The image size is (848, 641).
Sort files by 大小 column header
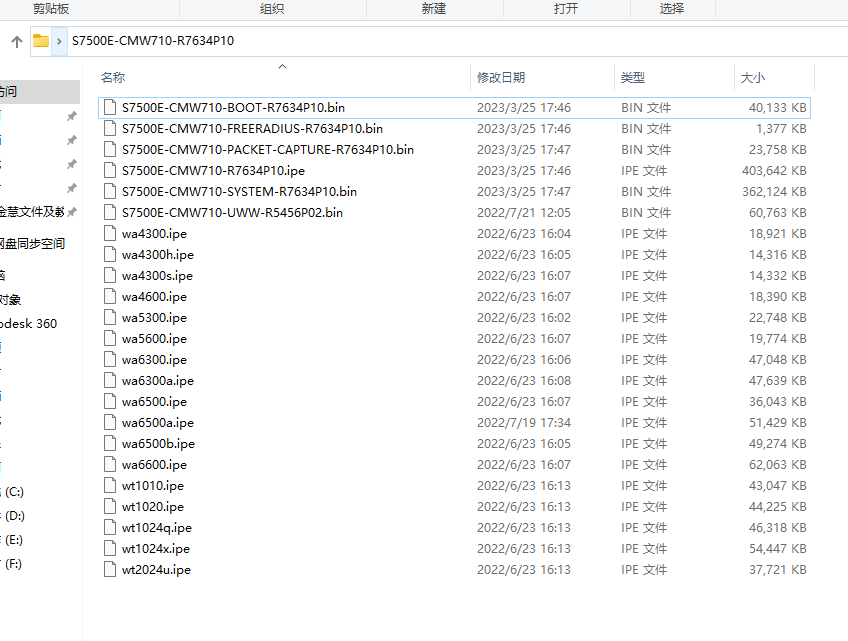click(x=753, y=78)
